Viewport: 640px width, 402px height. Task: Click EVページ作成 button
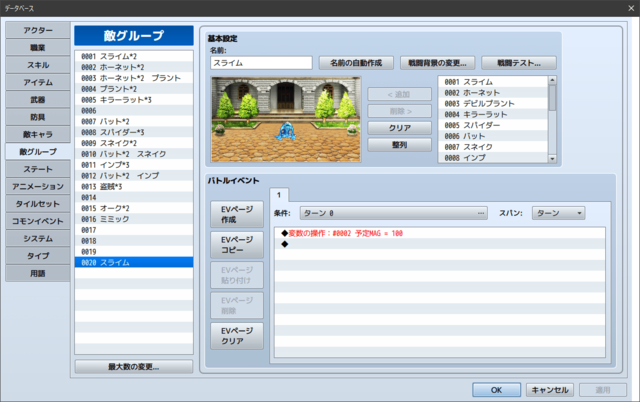coord(237,214)
